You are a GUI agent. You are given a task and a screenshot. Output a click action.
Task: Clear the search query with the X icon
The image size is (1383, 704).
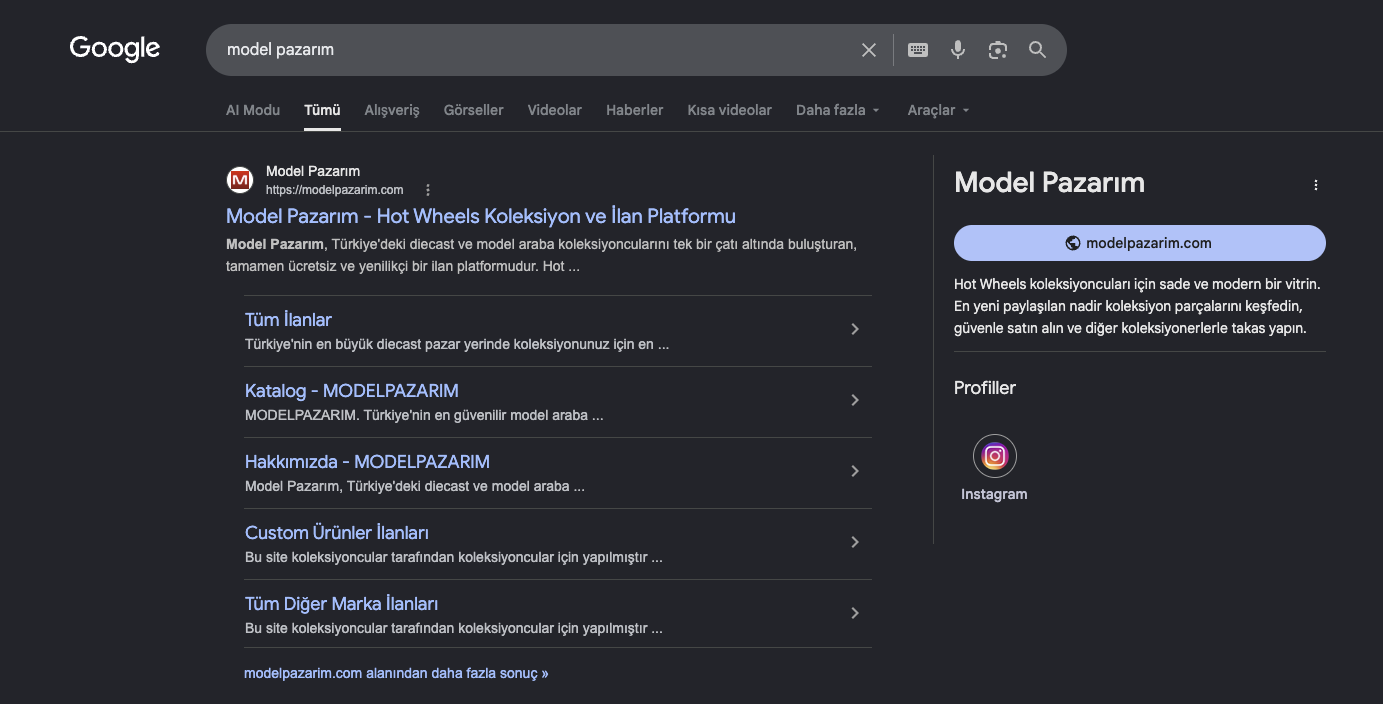click(869, 50)
